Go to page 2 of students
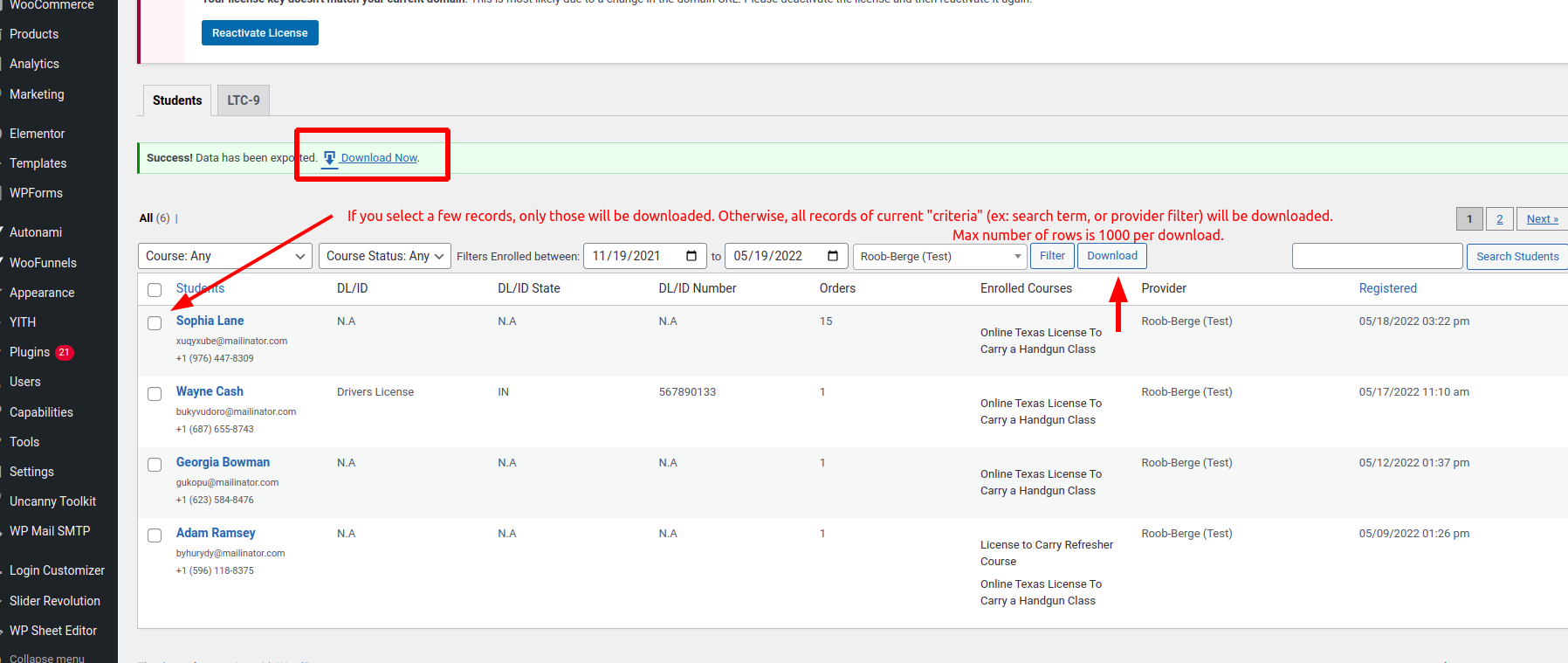Screen dimensions: 1568x663 coord(1500,219)
